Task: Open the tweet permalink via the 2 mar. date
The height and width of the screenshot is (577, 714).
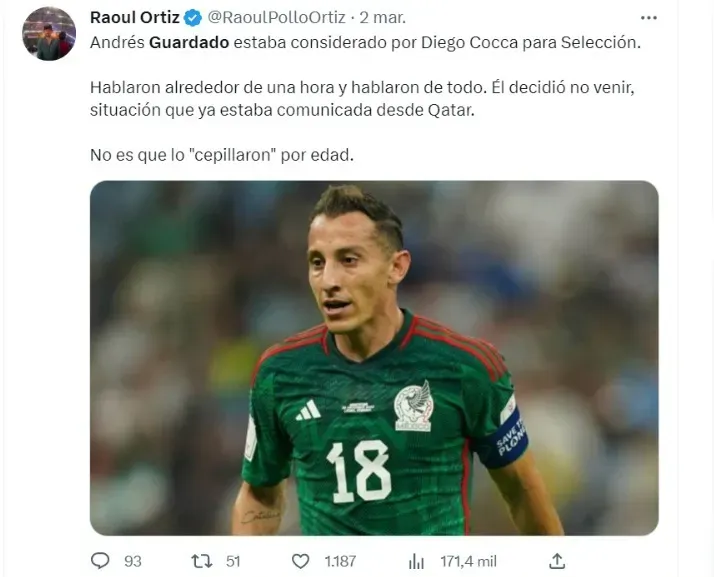Action: click(x=382, y=18)
